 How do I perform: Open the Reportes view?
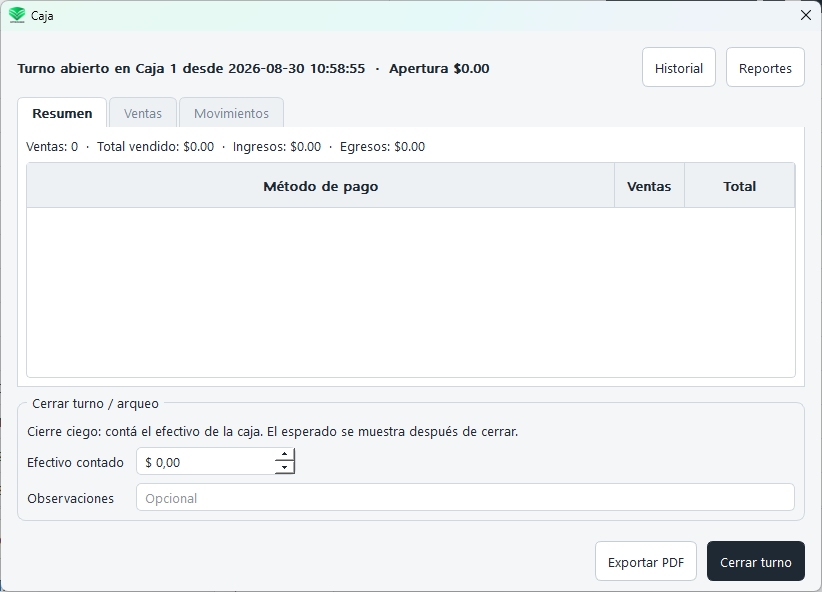click(765, 68)
